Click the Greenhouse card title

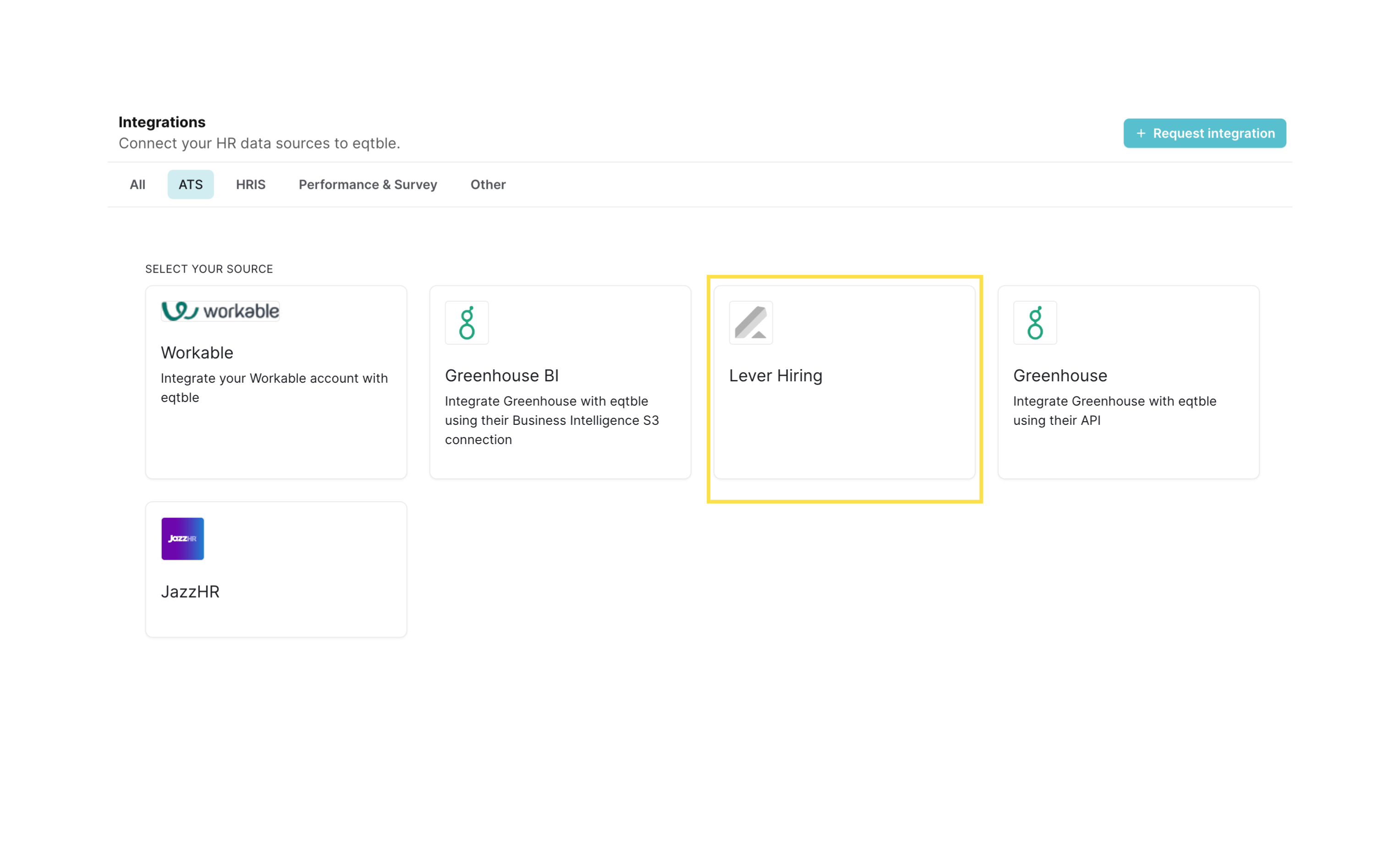pos(1060,375)
